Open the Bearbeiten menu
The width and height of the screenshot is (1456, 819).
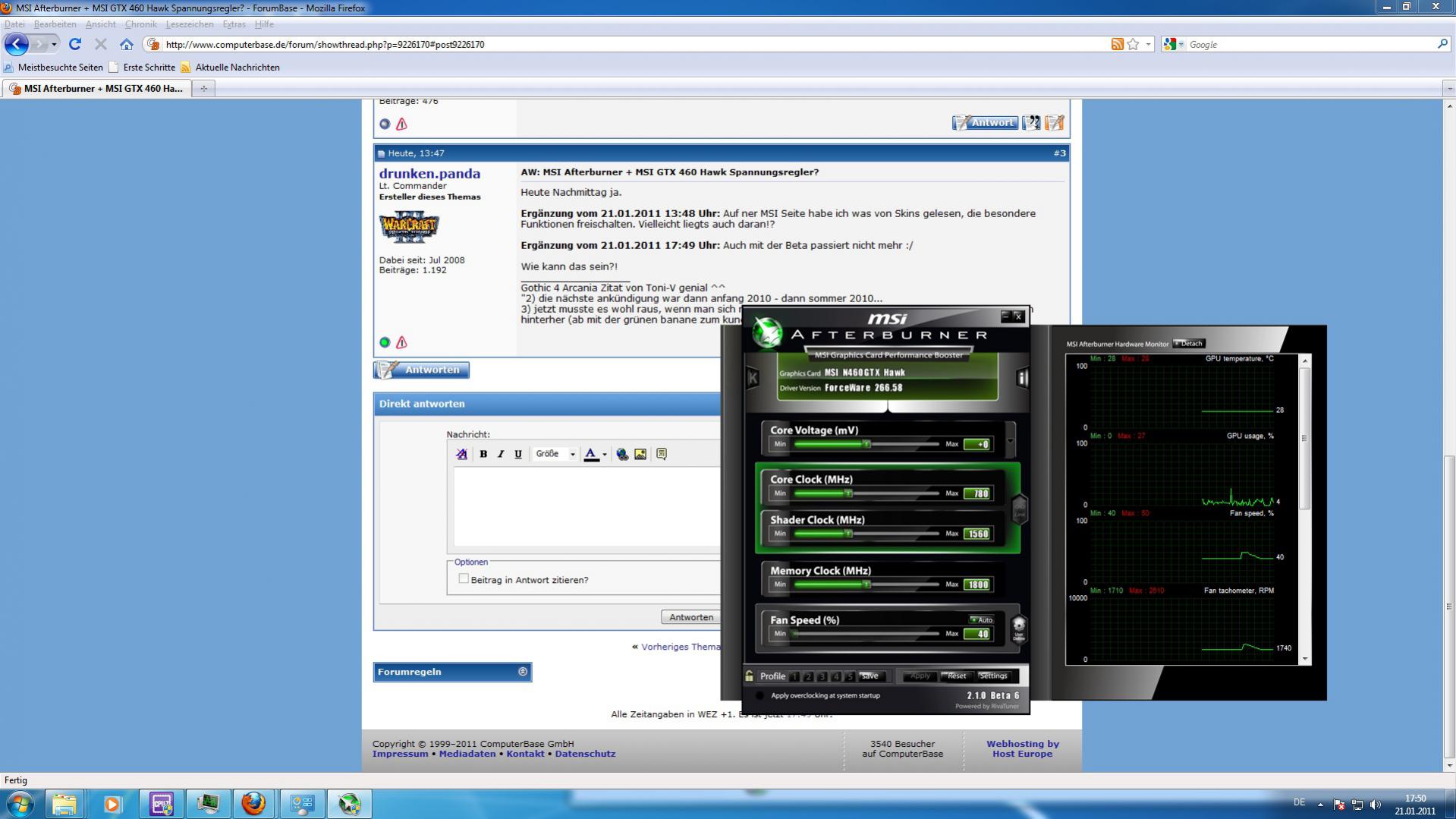55,24
